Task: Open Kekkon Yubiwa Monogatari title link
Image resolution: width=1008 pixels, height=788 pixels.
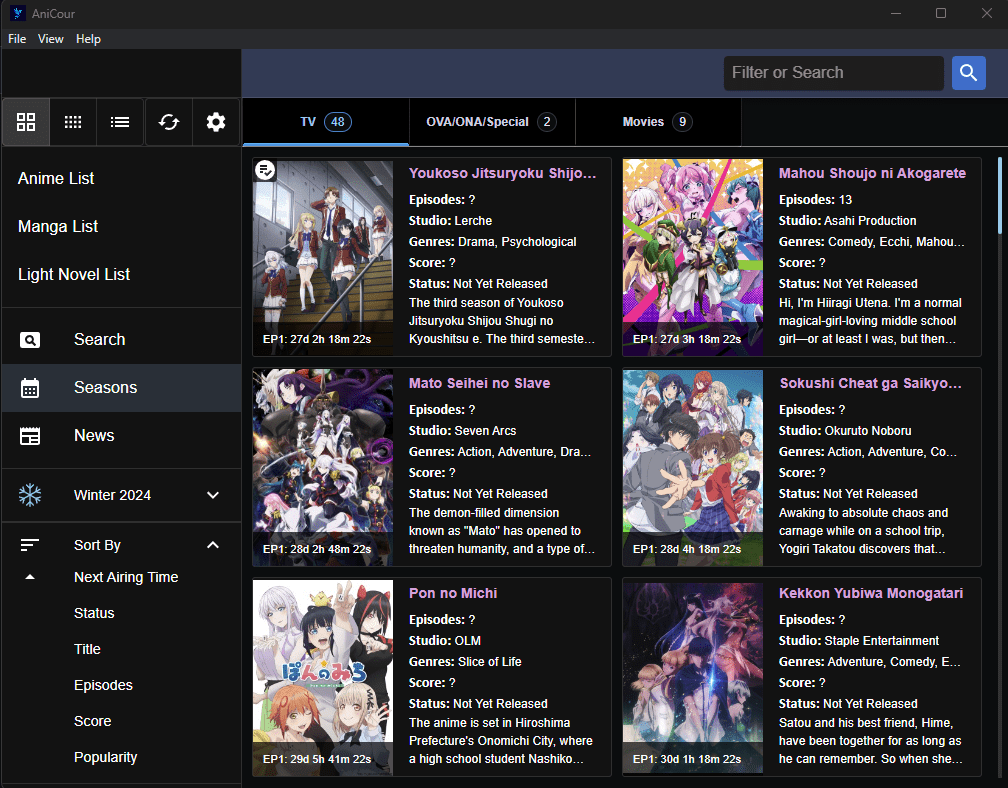Action: coord(871,593)
